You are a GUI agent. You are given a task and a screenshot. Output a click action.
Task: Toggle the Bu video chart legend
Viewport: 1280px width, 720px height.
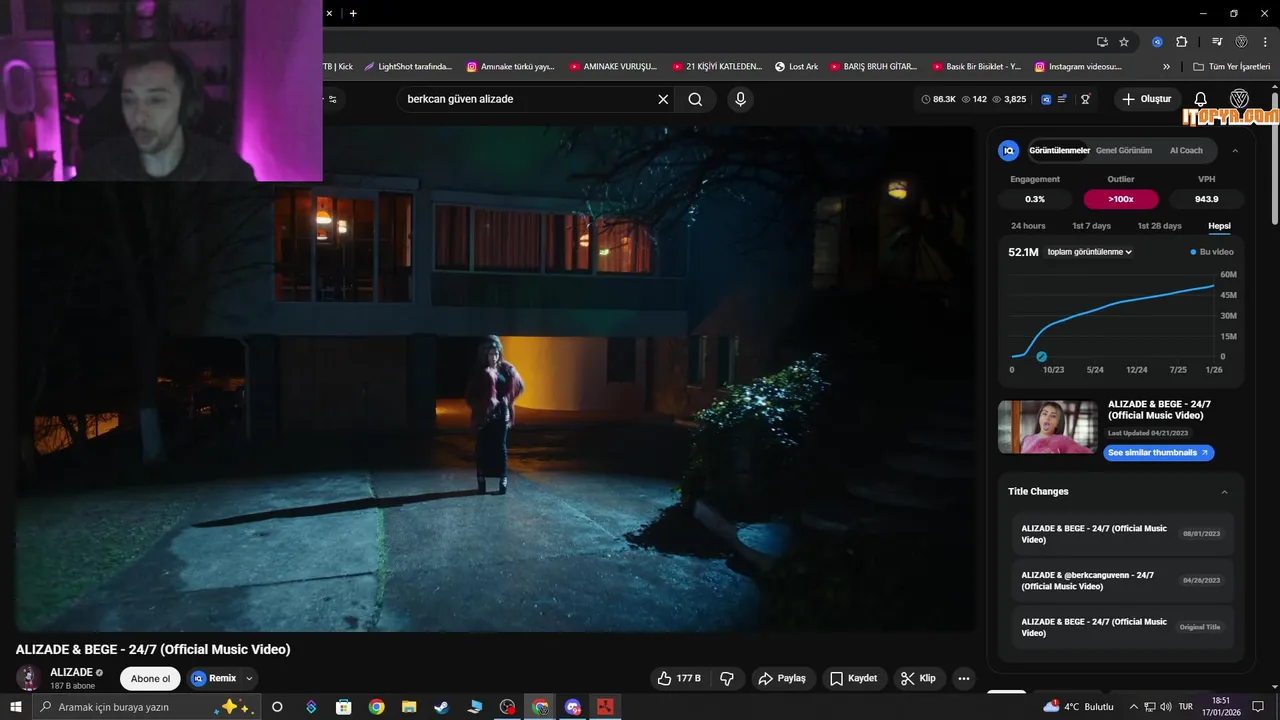click(x=1212, y=252)
